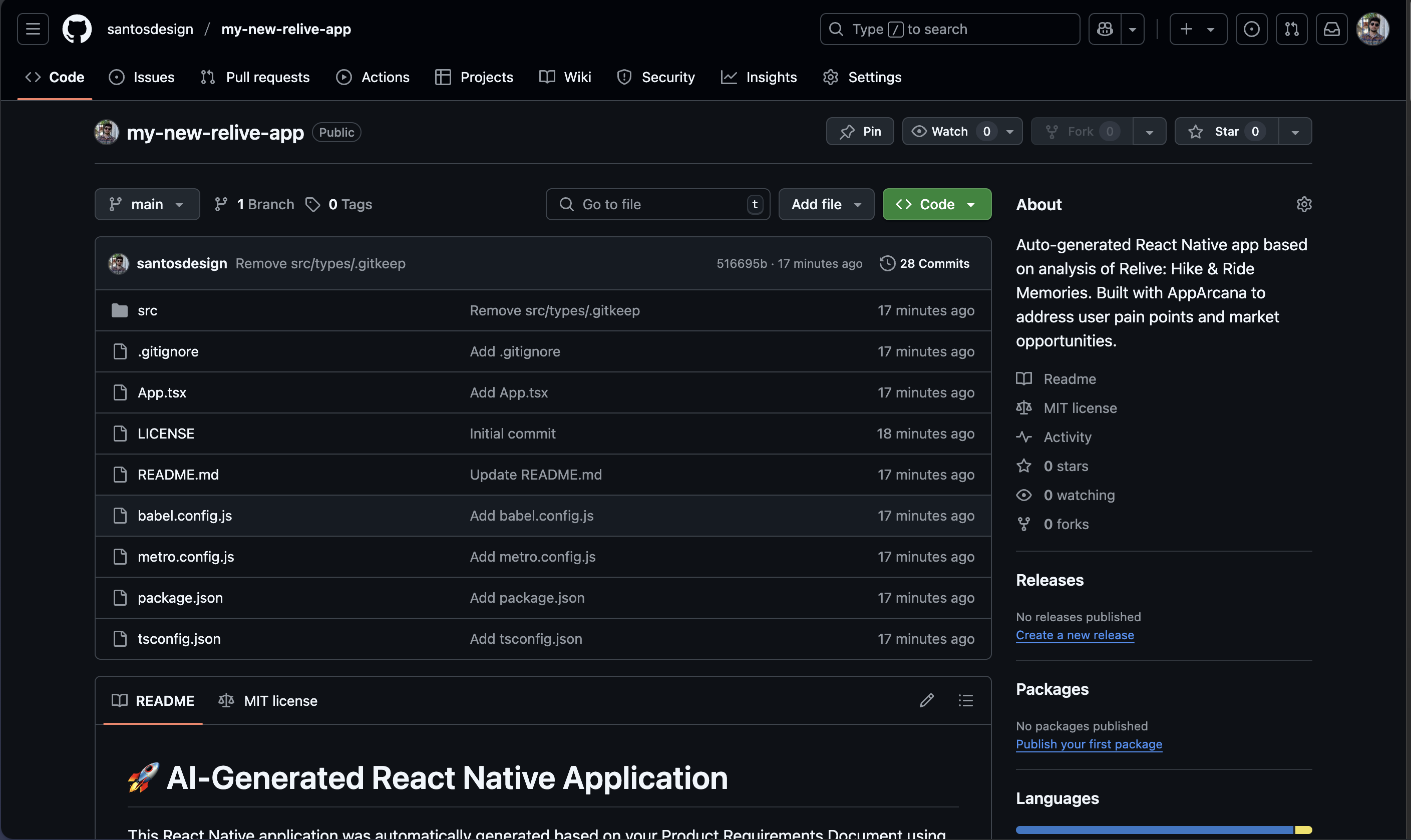Click Create a new release link

tap(1074, 635)
